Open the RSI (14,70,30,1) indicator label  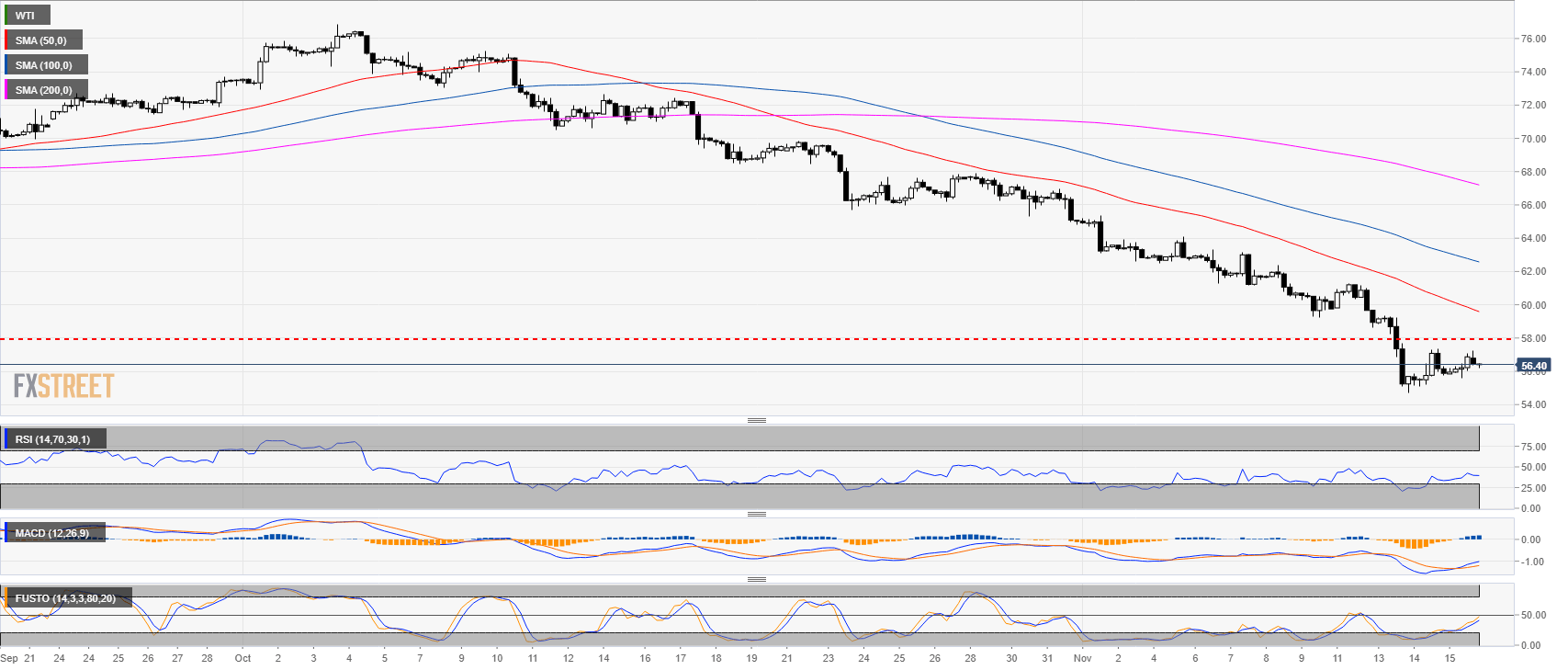tap(53, 439)
